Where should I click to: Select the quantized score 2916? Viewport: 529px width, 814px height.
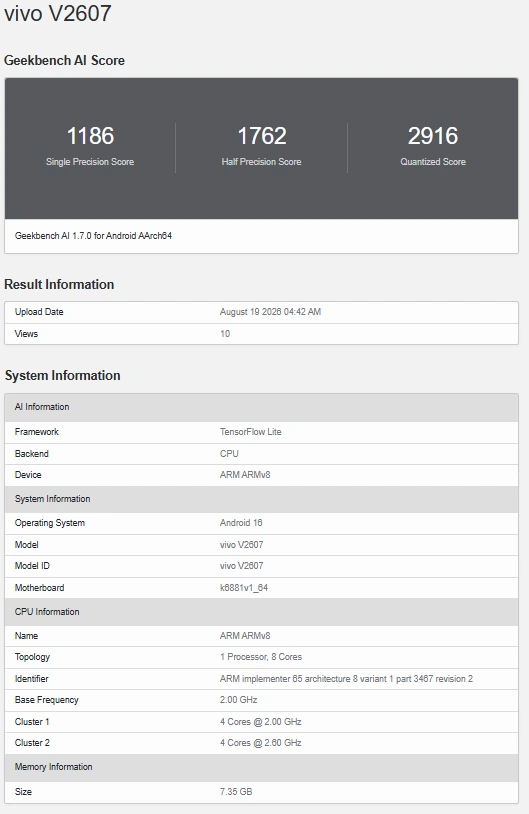[x=433, y=136]
